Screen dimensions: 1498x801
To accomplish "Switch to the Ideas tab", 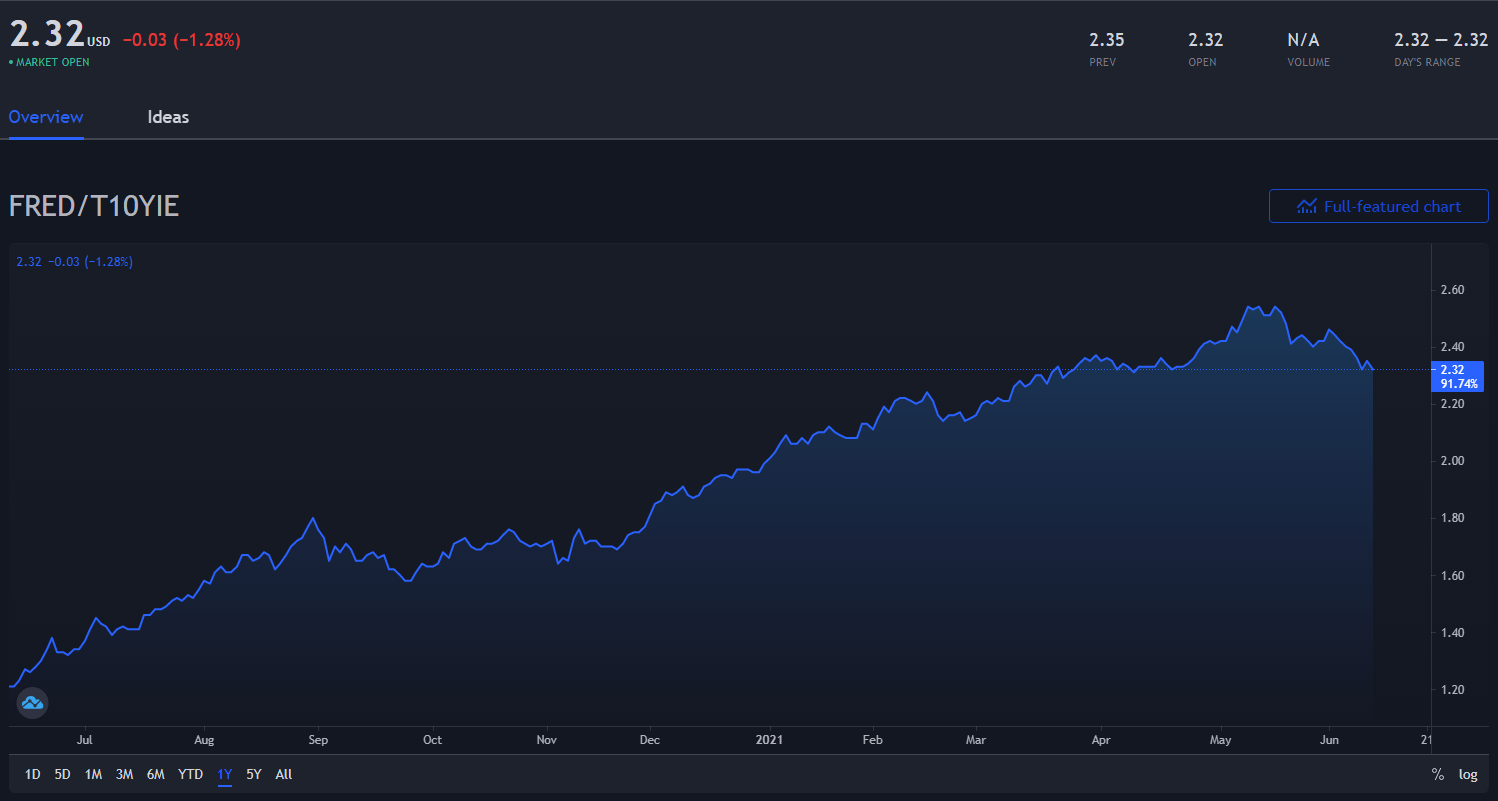I will 168,117.
